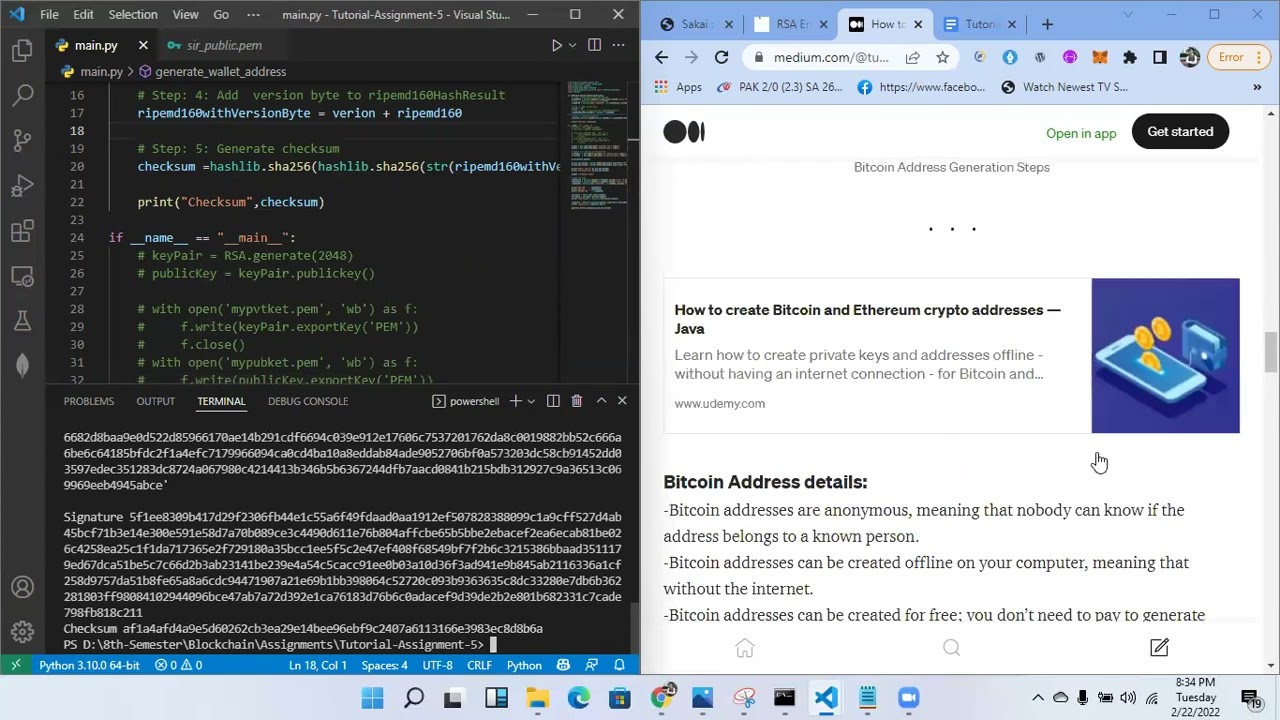Go back in Chrome
Screen dimensions: 1280x720
[x=661, y=57]
